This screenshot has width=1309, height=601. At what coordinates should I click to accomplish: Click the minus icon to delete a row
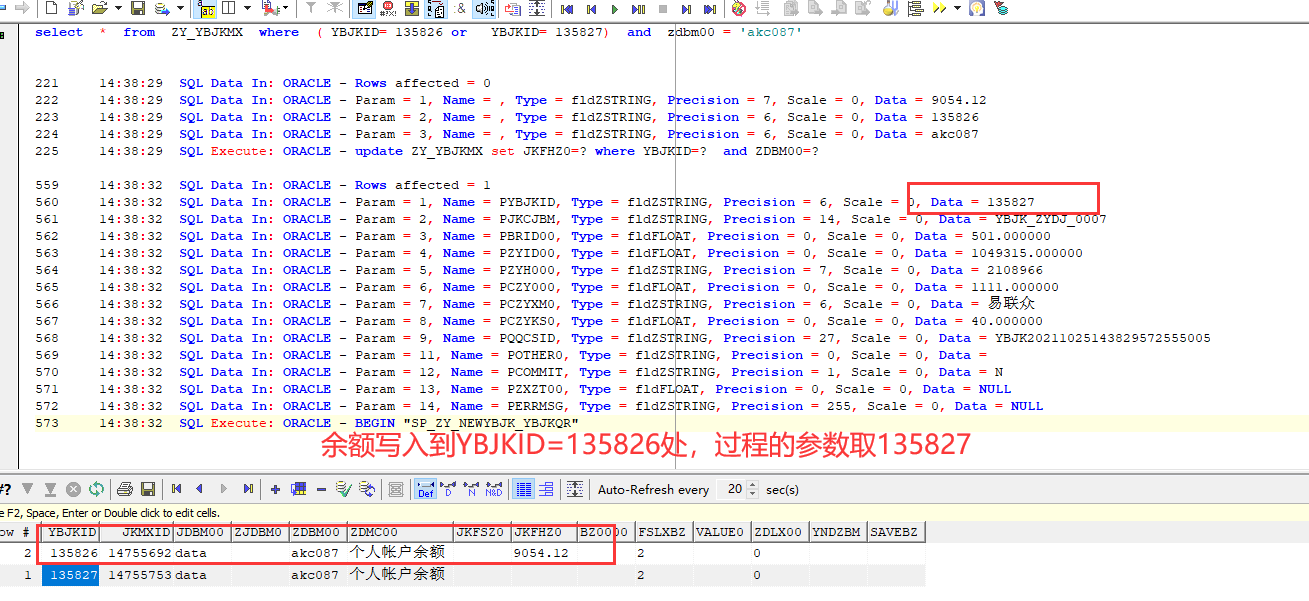click(x=321, y=490)
